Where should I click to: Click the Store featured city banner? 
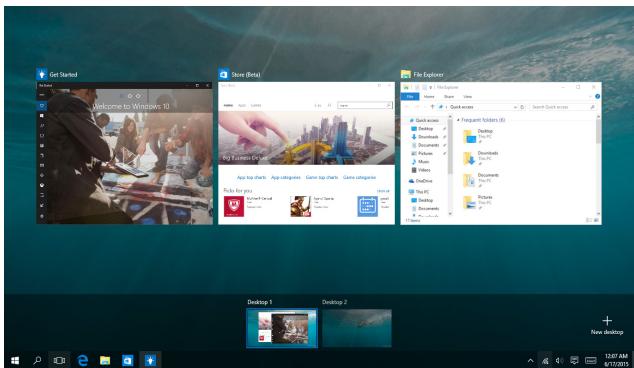(306, 138)
